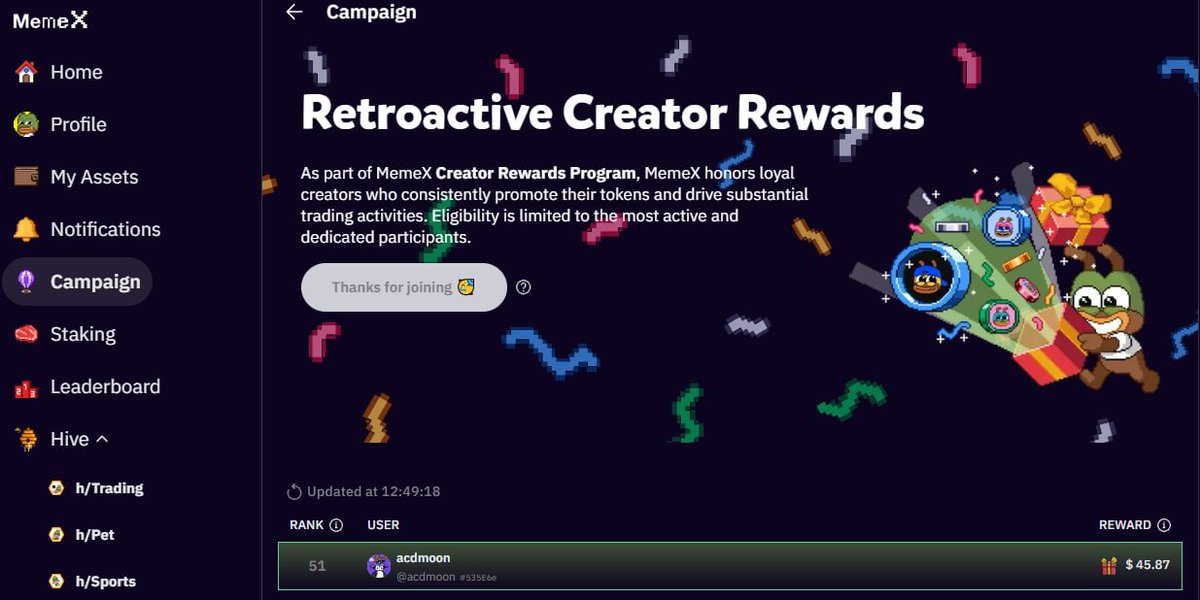Click the Notifications bell icon

(x=26, y=229)
